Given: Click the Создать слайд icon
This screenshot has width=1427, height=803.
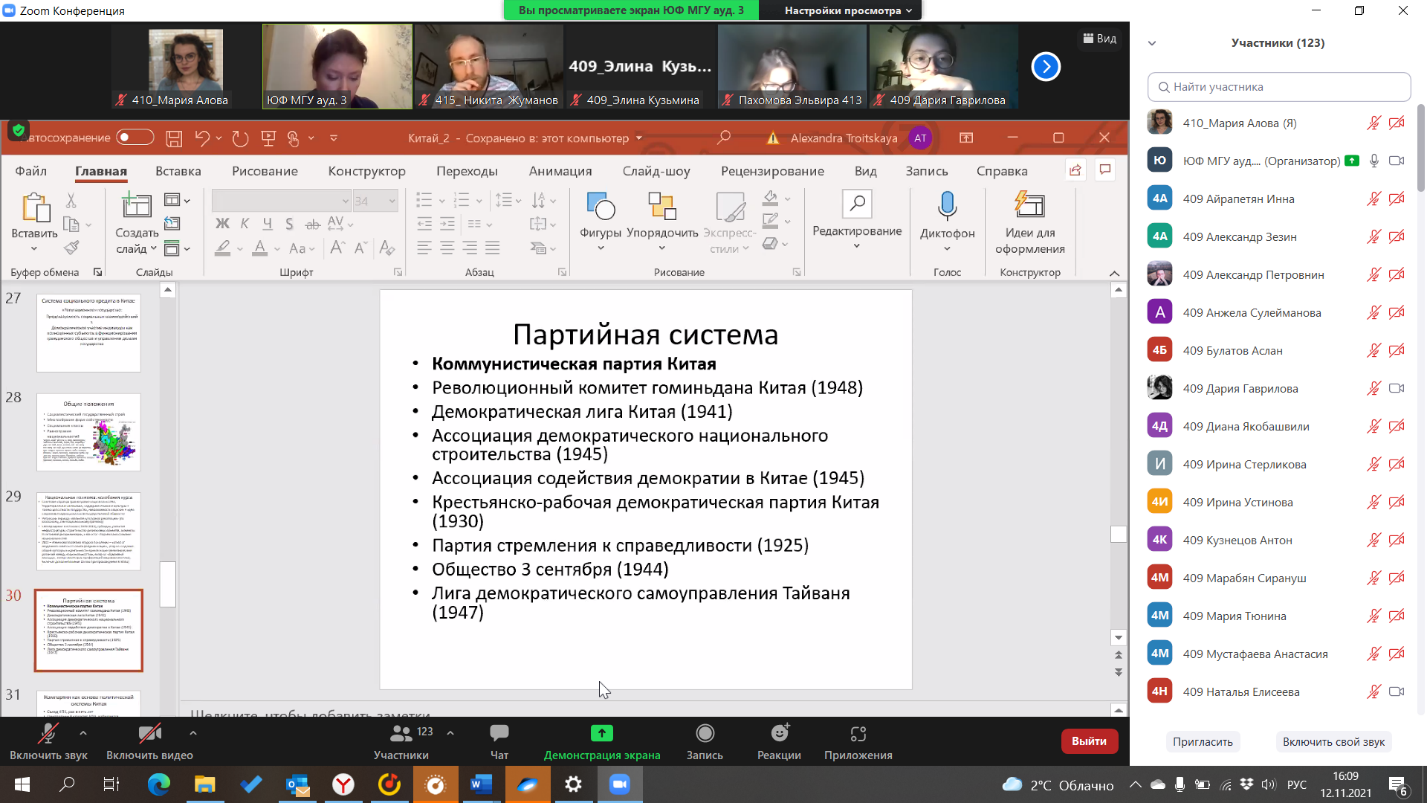Looking at the screenshot, I should click(136, 207).
